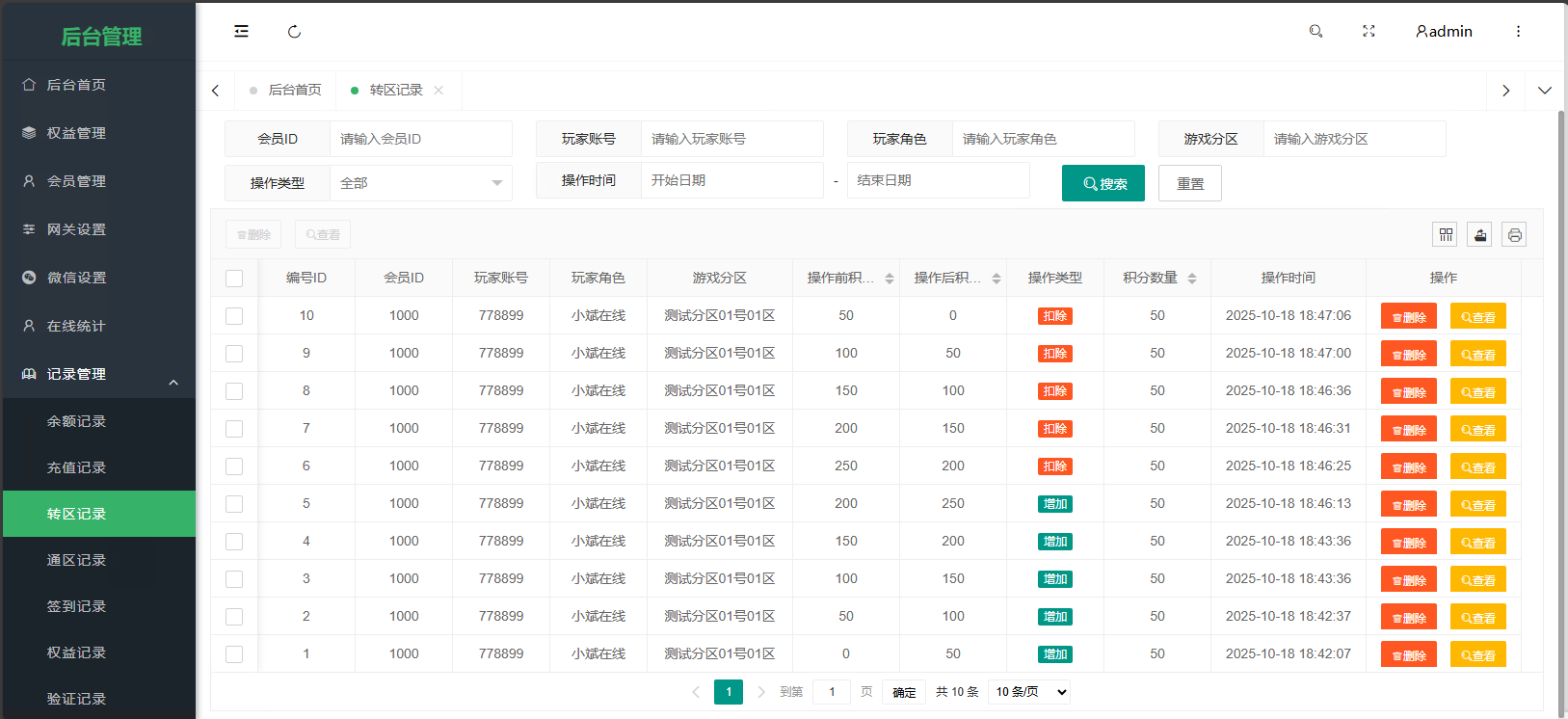Go to next page arrow in pagination
Image resolution: width=1568 pixels, height=719 pixels.
pyautogui.click(x=761, y=692)
